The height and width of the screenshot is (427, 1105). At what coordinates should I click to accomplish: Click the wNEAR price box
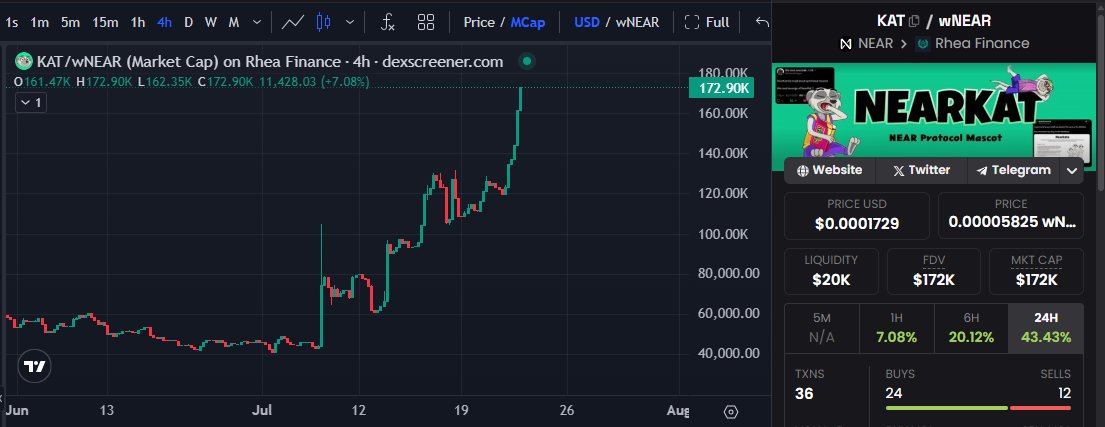coord(1011,216)
